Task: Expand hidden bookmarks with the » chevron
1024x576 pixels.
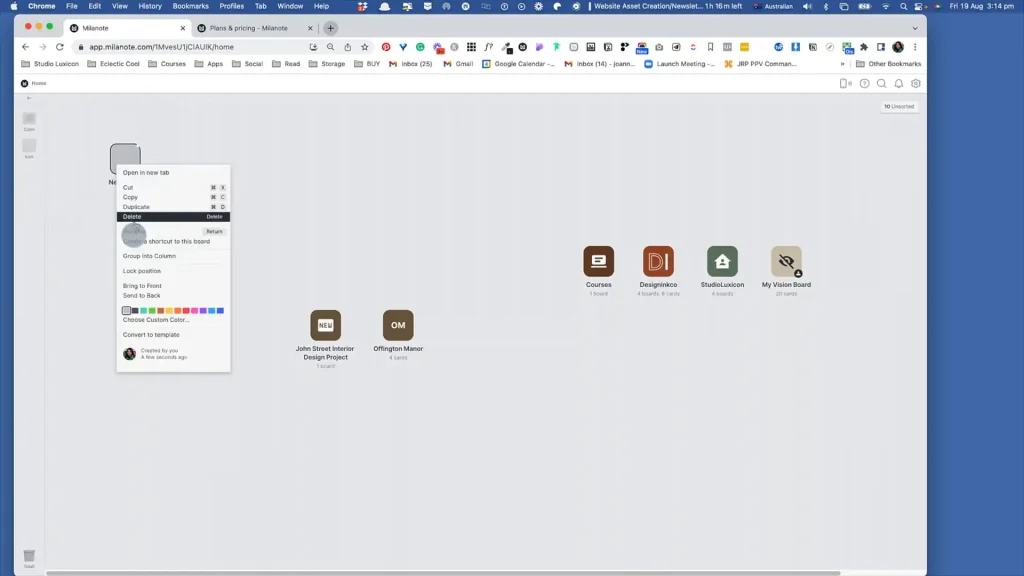Action: [x=842, y=64]
